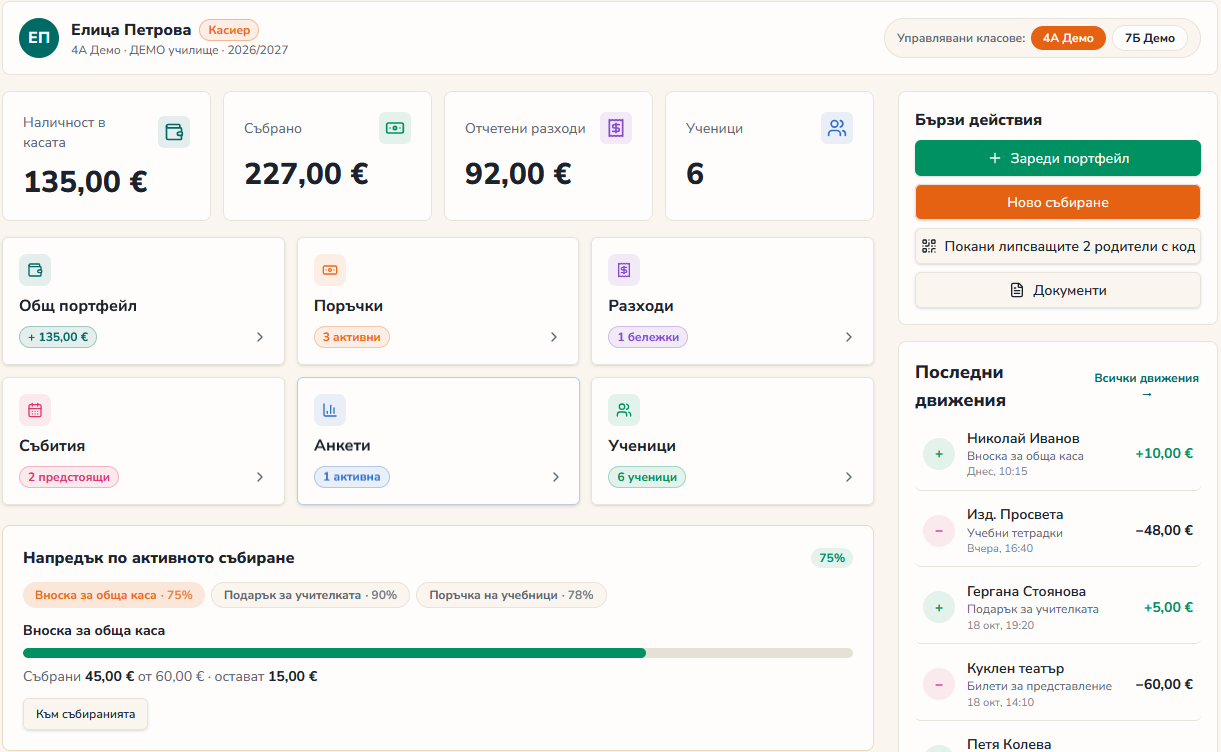Select the Вноска за обща каса tab
Viewport: 1221px width, 752px height.
114,595
